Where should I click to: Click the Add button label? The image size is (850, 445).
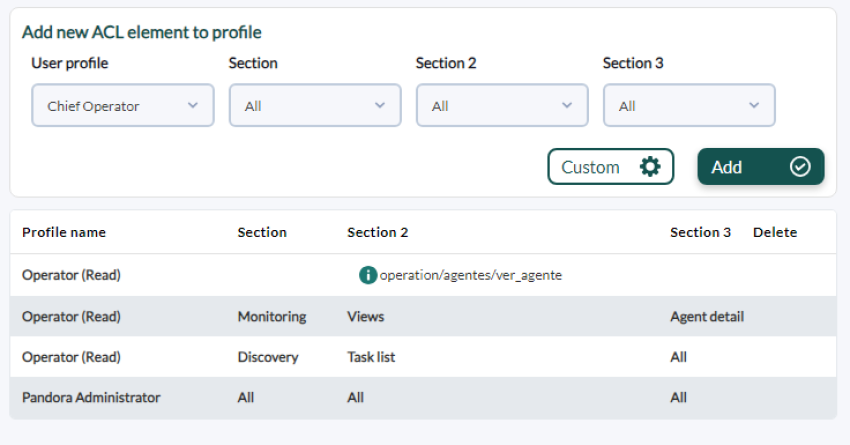click(726, 167)
